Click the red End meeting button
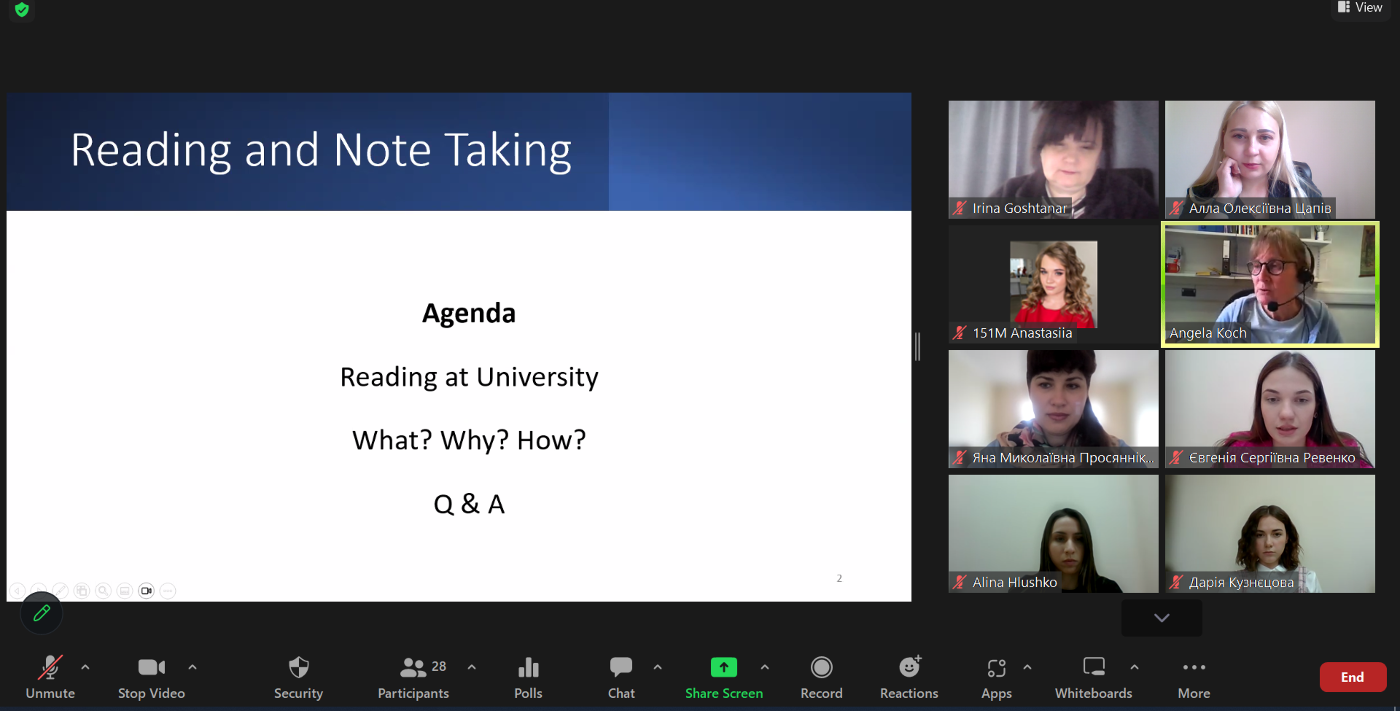The image size is (1400, 711). (x=1353, y=677)
